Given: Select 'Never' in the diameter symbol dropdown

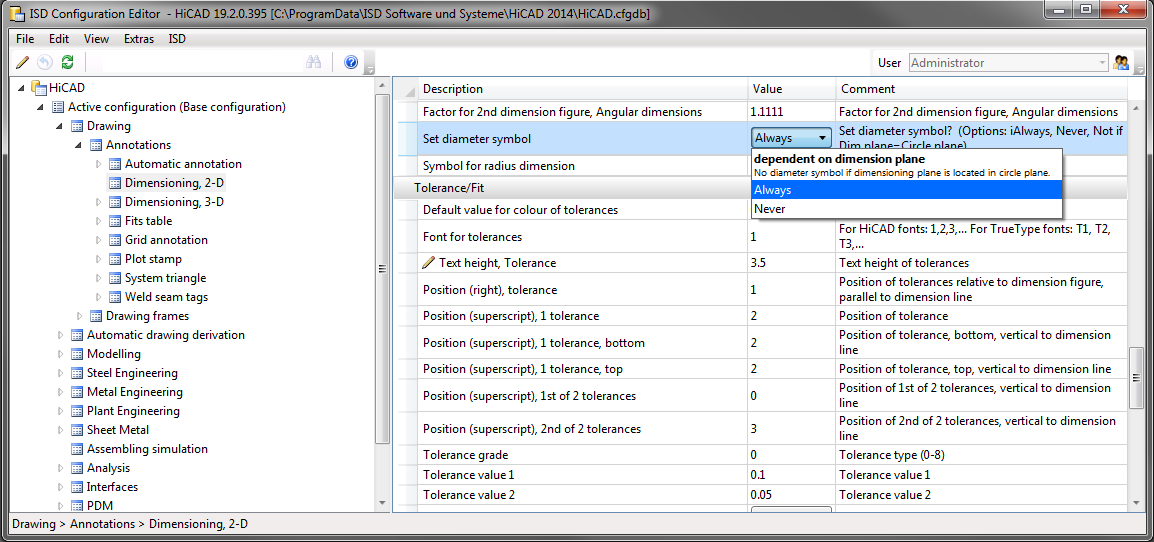Looking at the screenshot, I should click(770, 209).
